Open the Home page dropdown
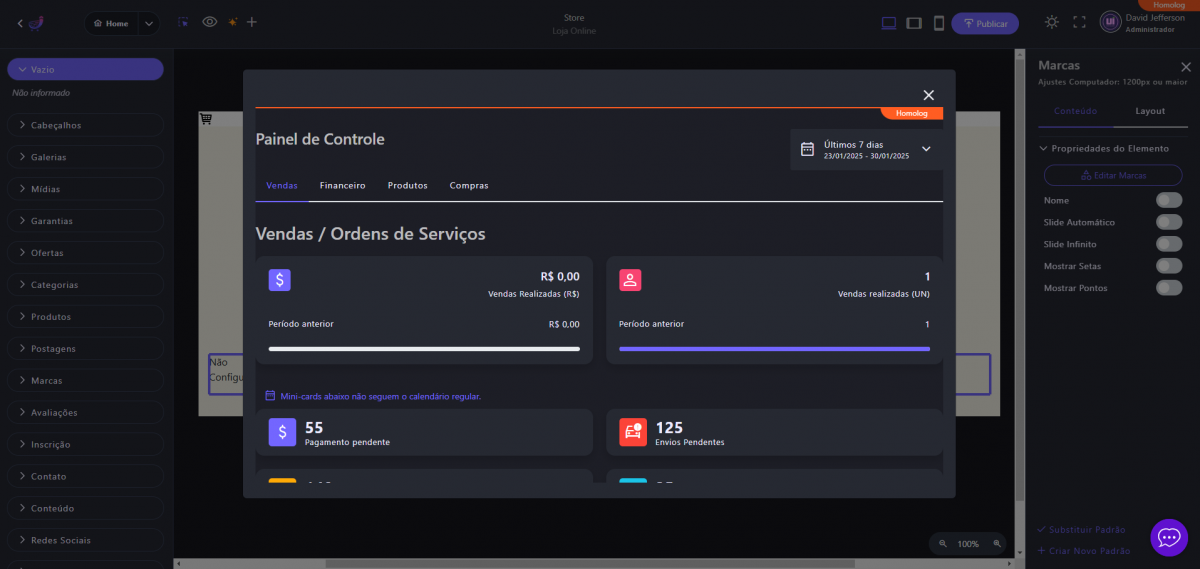1200x569 pixels. [148, 23]
